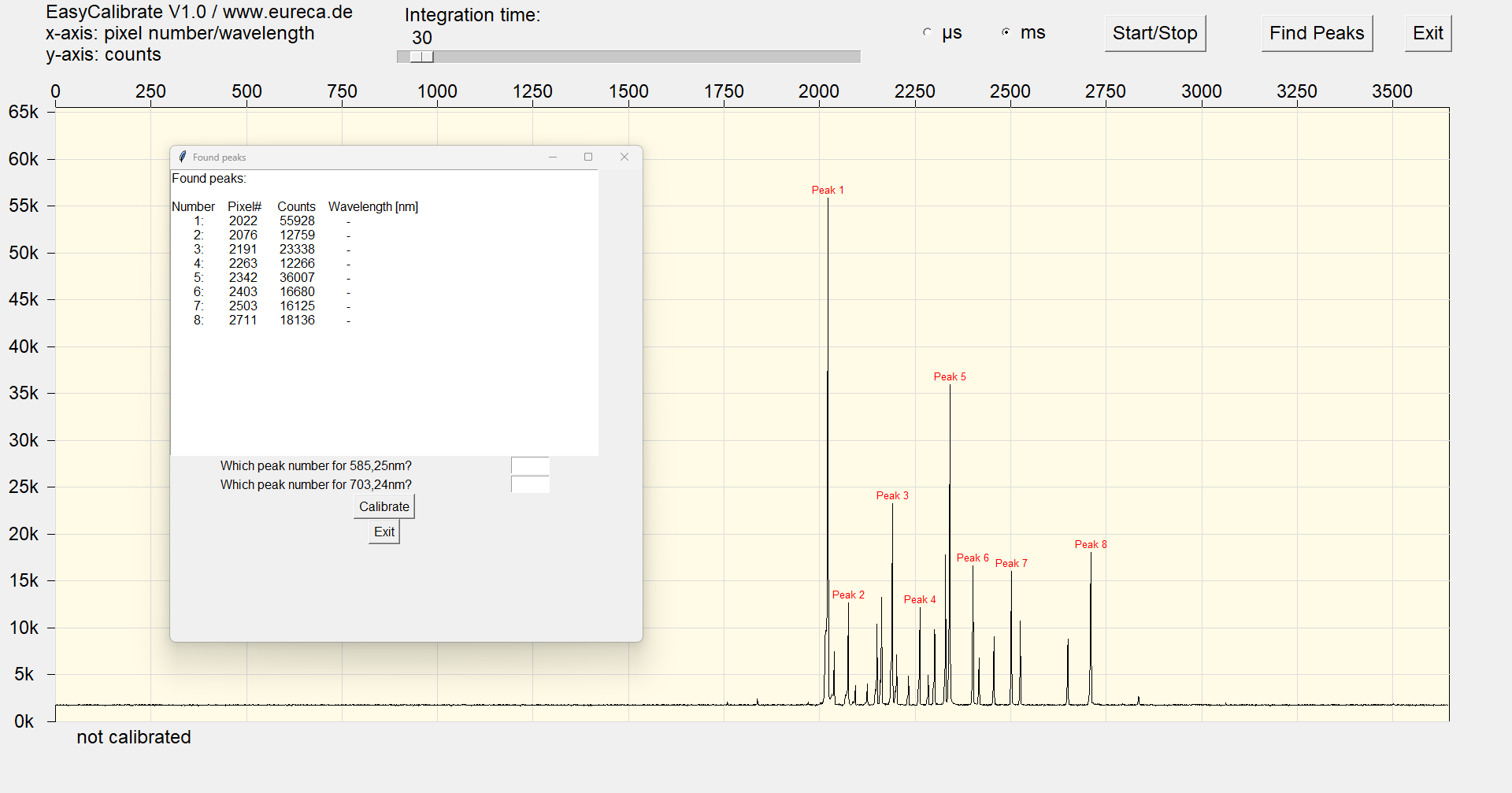Click the Counts column header
Viewport: 1512px width, 793px height.
click(296, 207)
